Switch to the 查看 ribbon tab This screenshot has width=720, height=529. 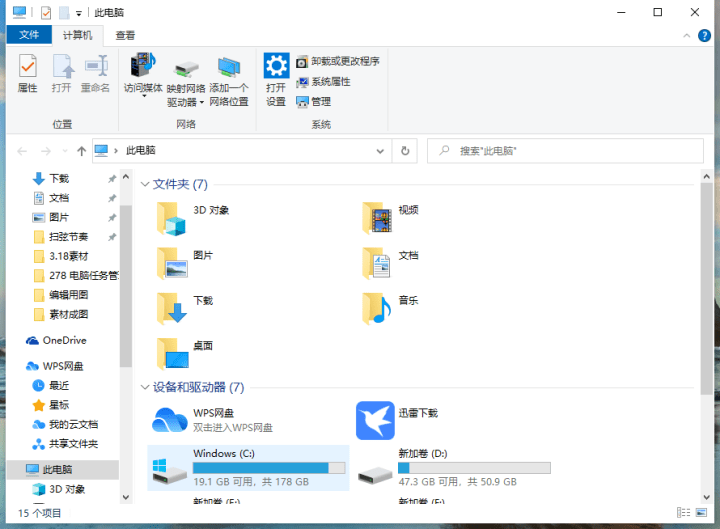click(125, 35)
